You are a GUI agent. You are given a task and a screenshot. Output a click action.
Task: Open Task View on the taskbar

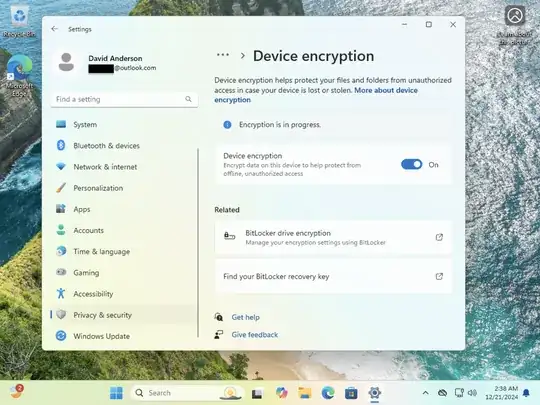tap(258, 393)
